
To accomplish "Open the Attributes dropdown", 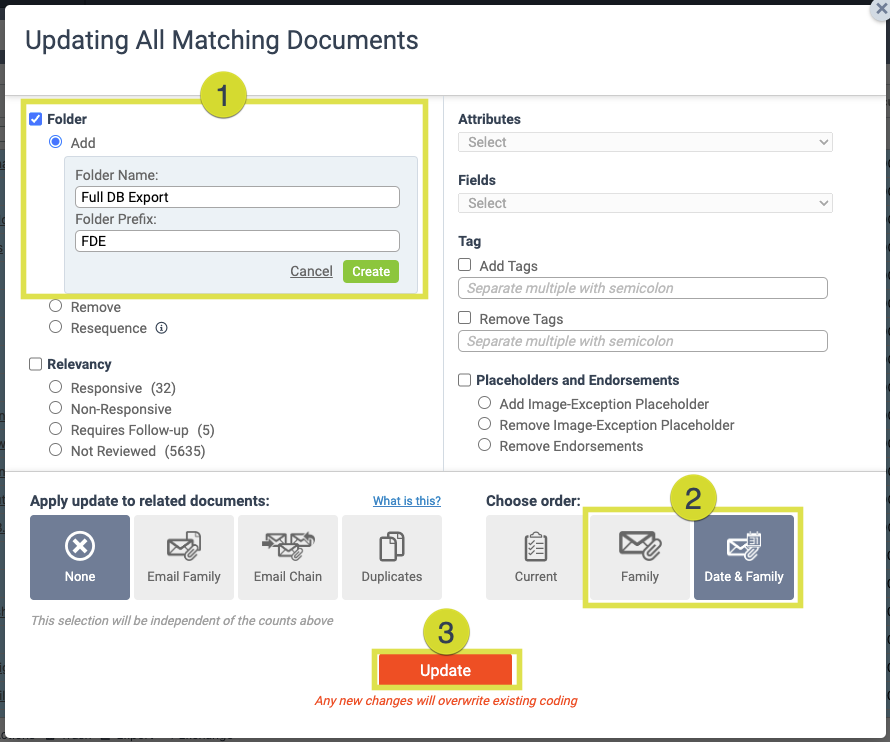I will point(645,142).
